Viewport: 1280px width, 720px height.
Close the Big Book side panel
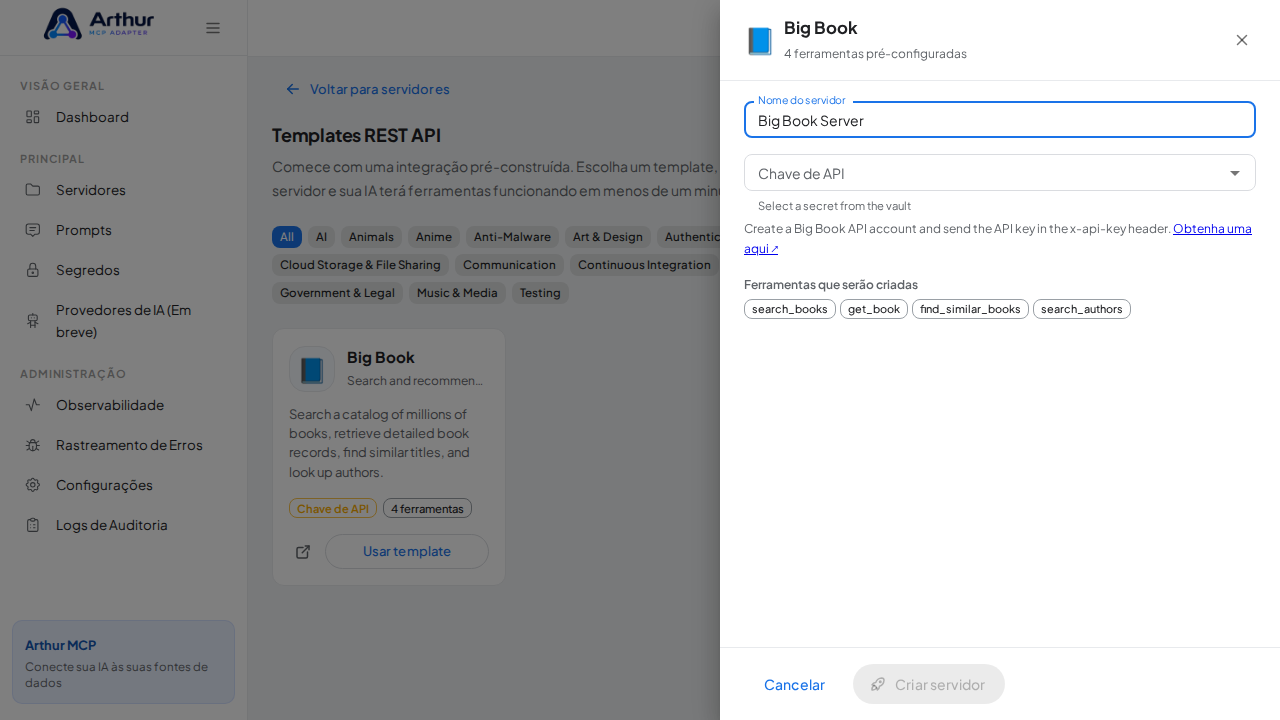[x=1242, y=40]
